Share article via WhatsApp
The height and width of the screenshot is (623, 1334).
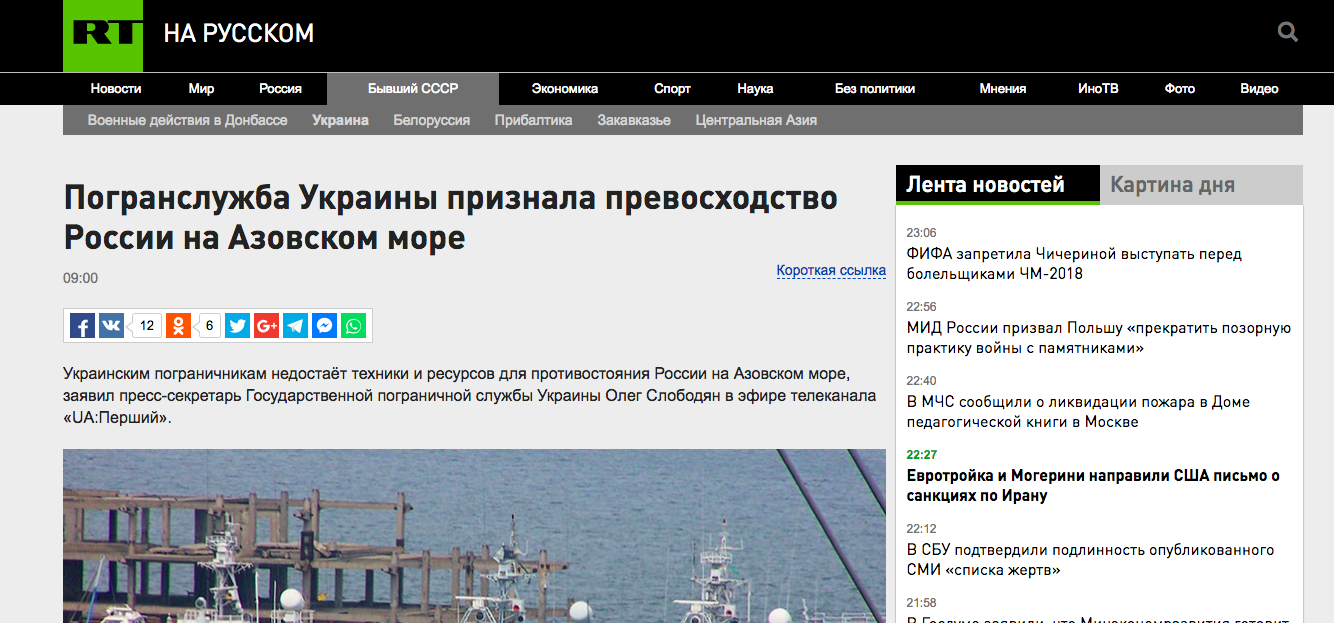(353, 326)
